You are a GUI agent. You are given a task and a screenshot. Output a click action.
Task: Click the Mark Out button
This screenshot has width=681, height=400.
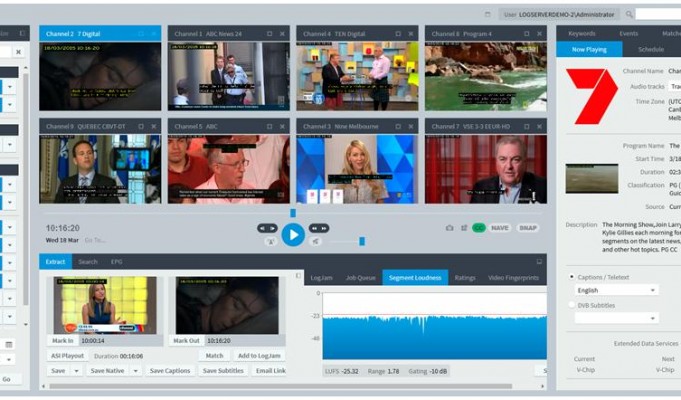pos(186,340)
